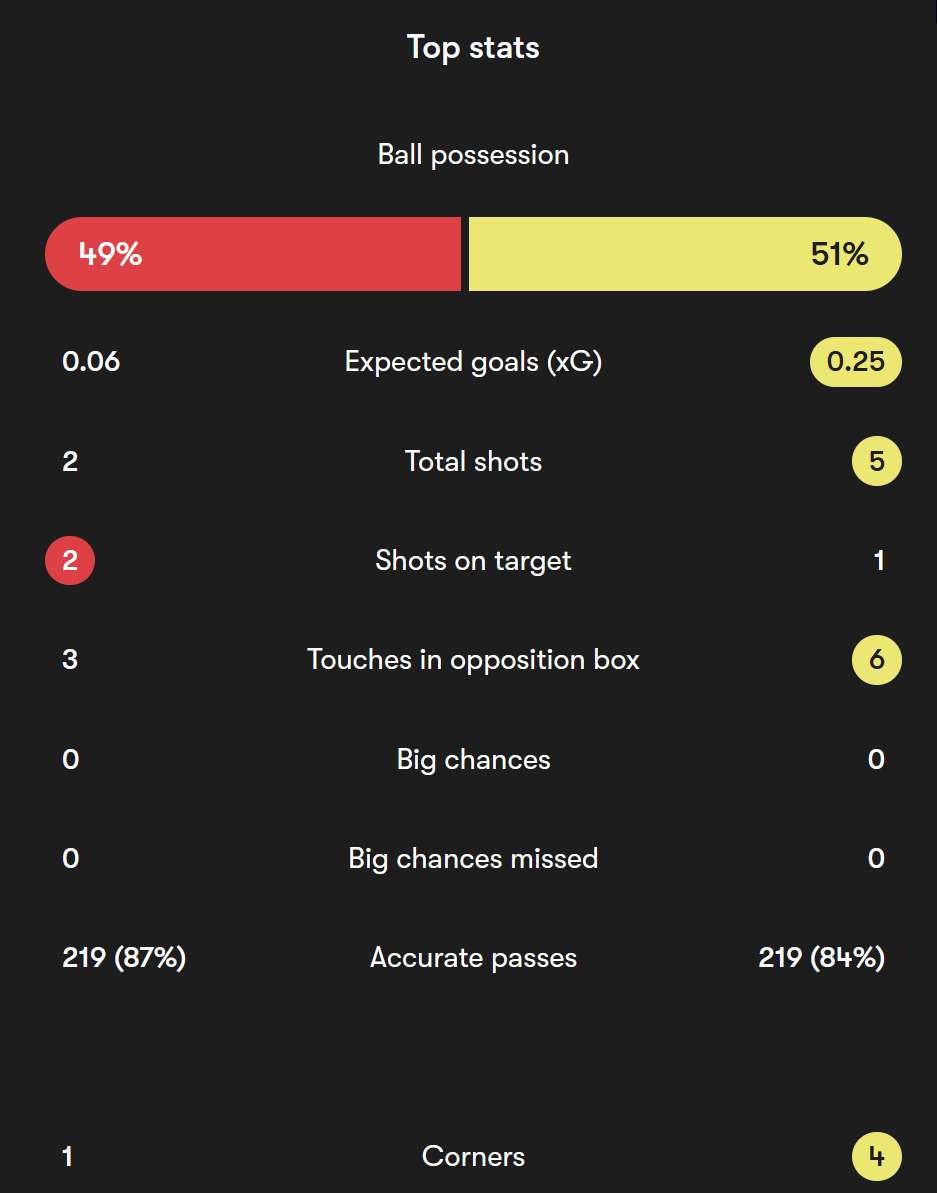
Task: Select Touches in opposition box label
Action: pos(473,660)
